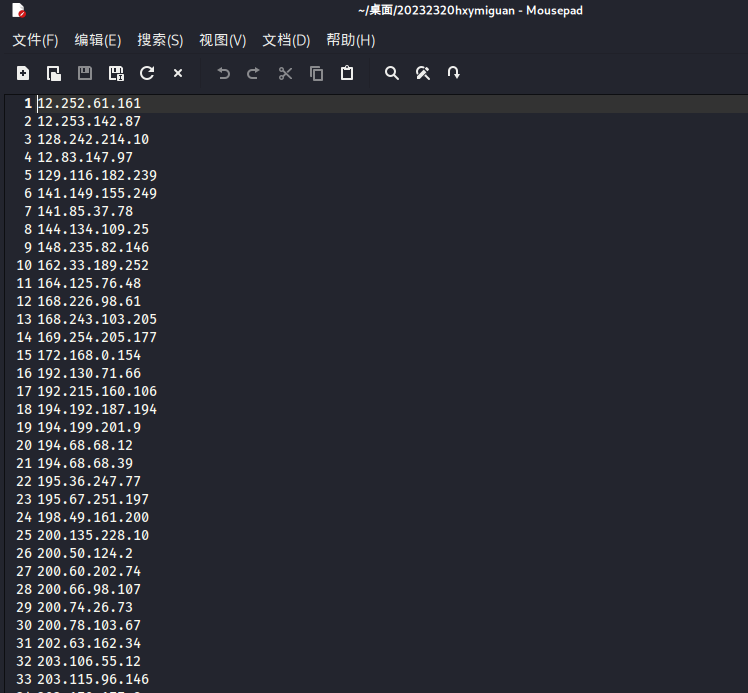Place cursor on 200.60.202.74
Image resolution: width=748 pixels, height=693 pixels.
[89, 571]
